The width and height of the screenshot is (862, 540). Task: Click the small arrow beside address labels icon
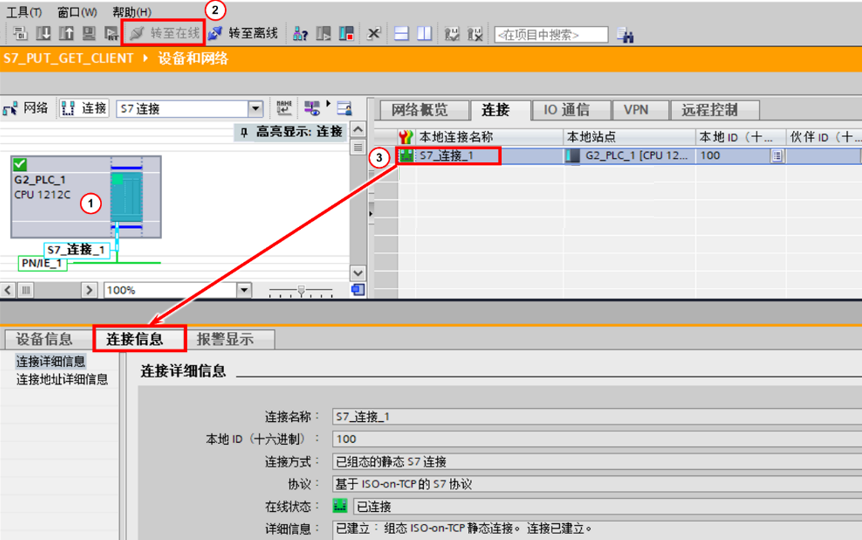coord(328,104)
